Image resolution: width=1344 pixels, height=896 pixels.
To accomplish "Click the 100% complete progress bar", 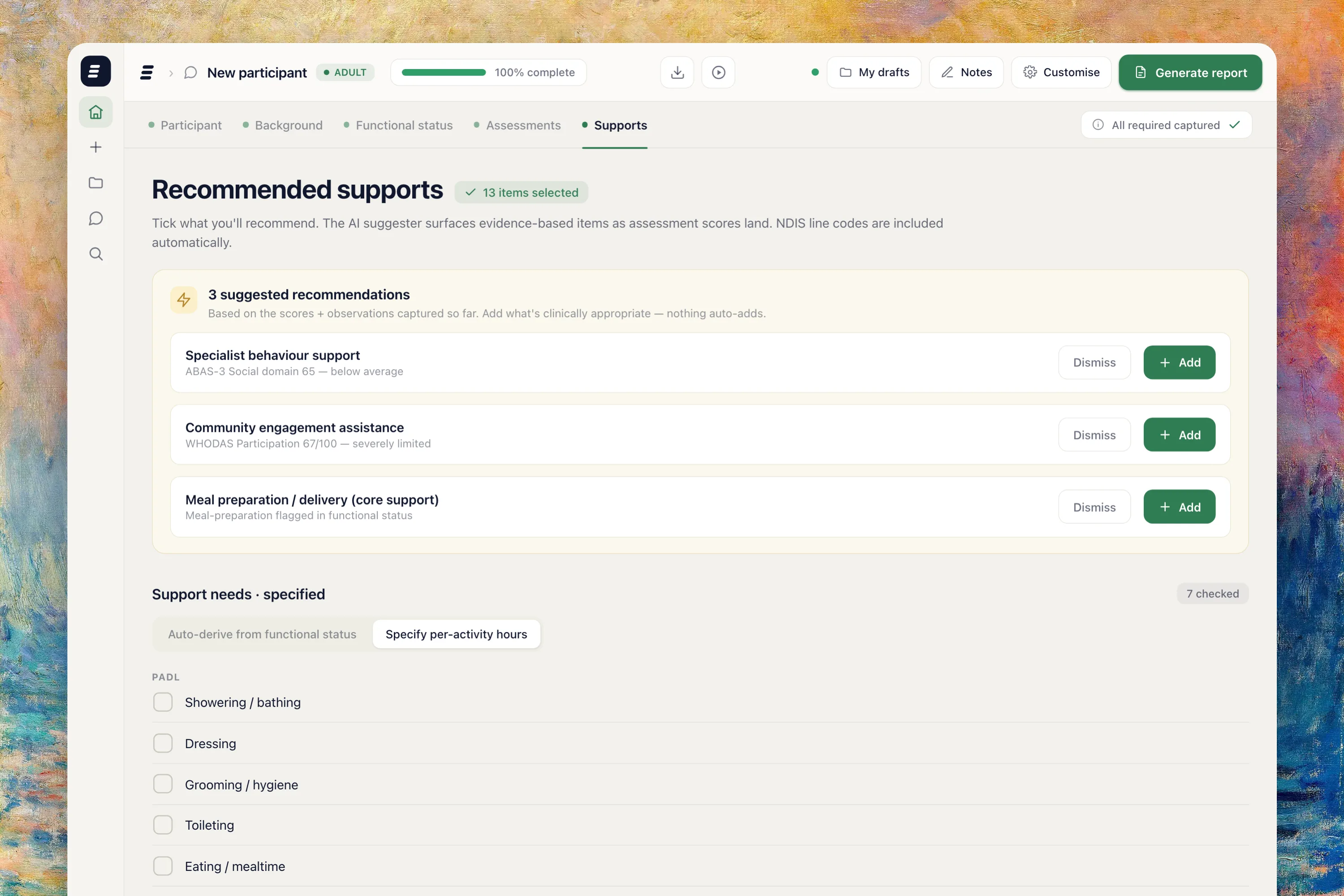I will (489, 73).
